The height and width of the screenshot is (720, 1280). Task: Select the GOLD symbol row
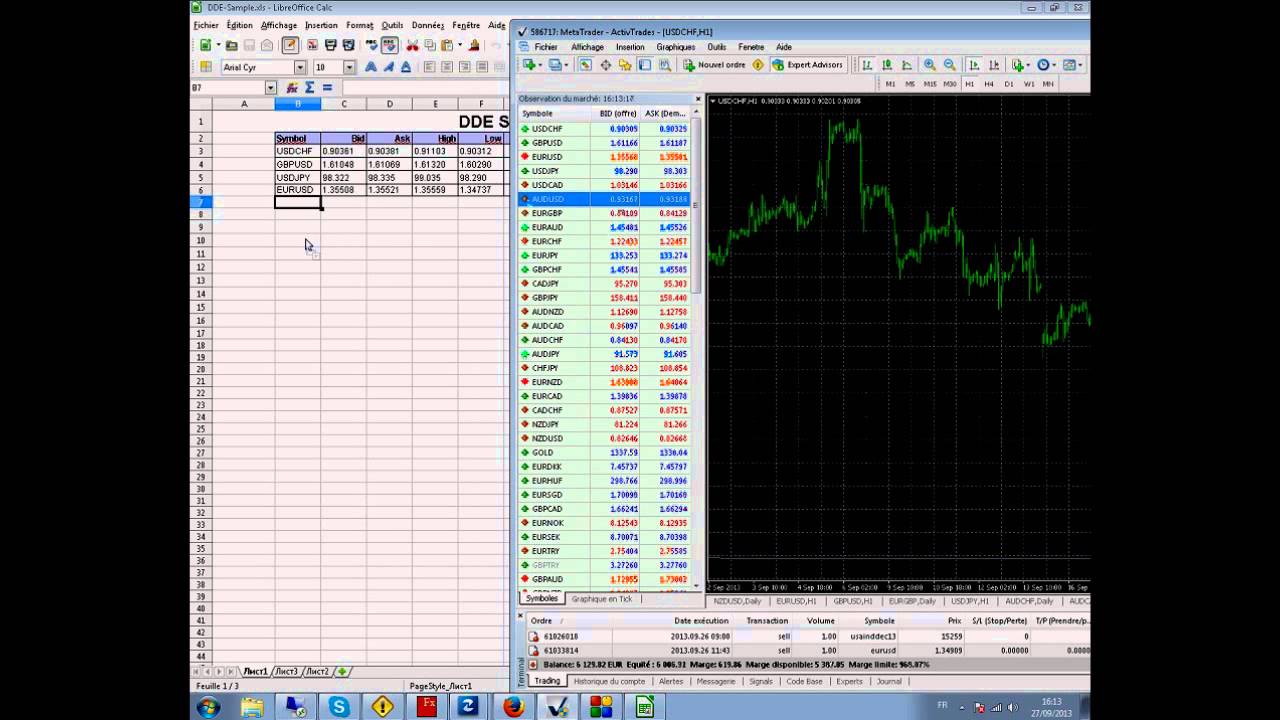[x=605, y=452]
